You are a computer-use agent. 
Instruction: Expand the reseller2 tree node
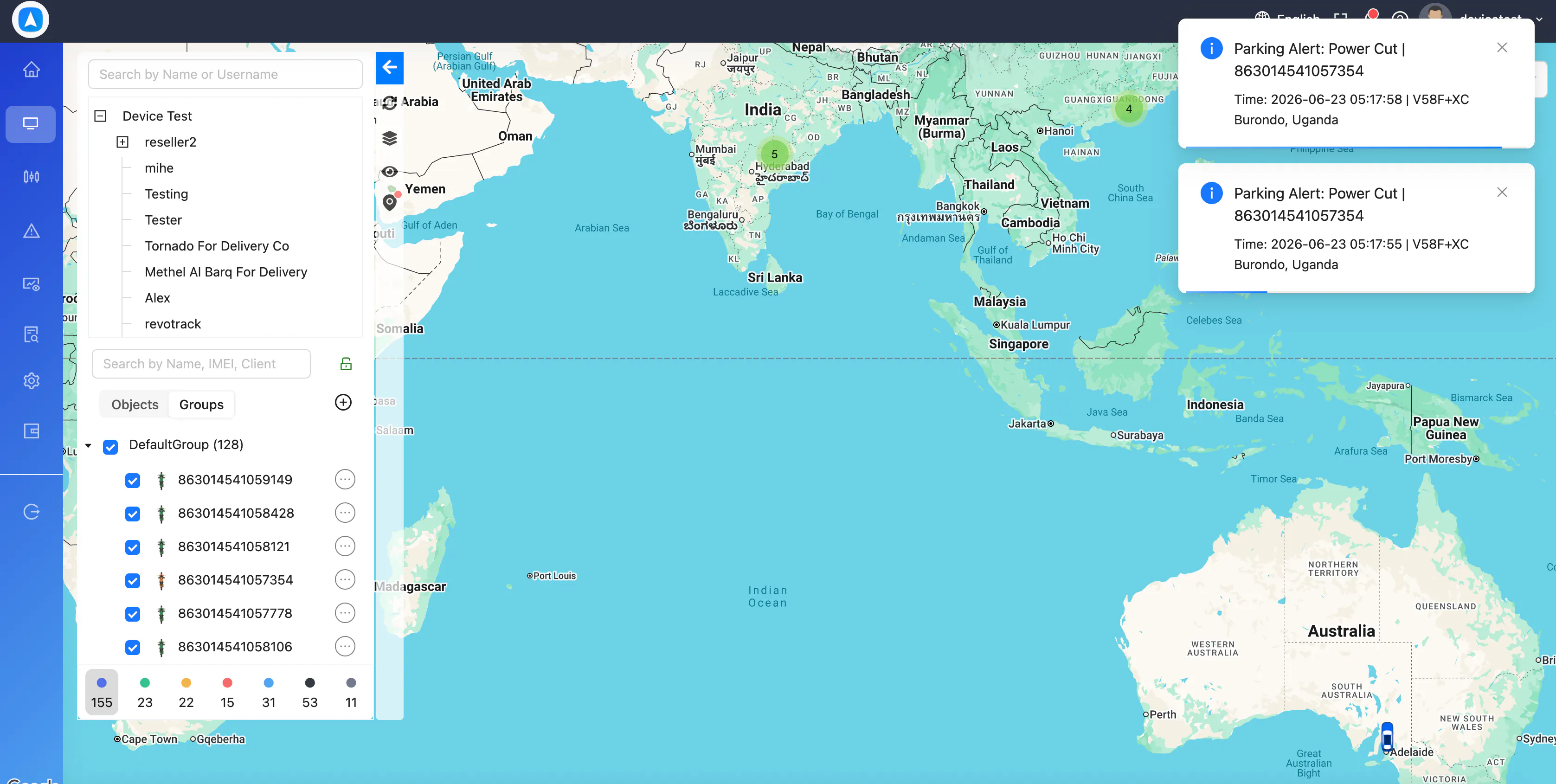(122, 142)
